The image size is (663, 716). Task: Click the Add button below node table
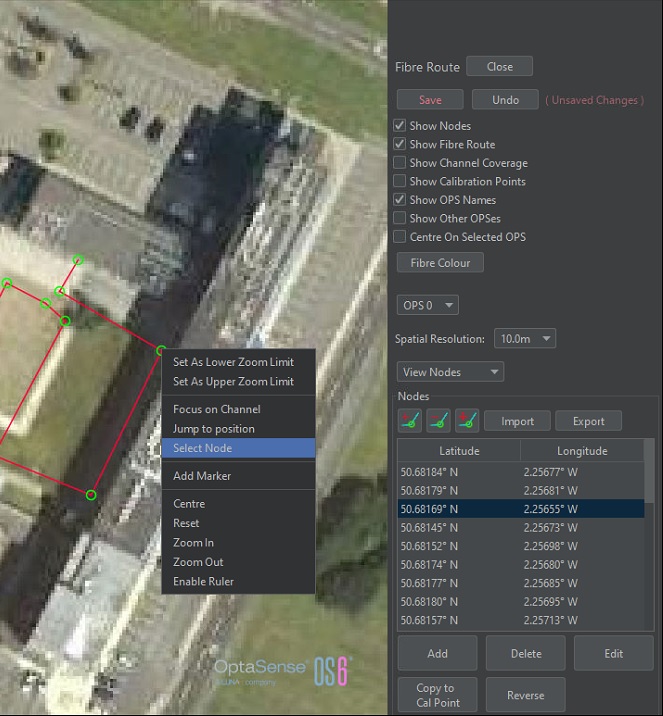pyautogui.click(x=437, y=653)
